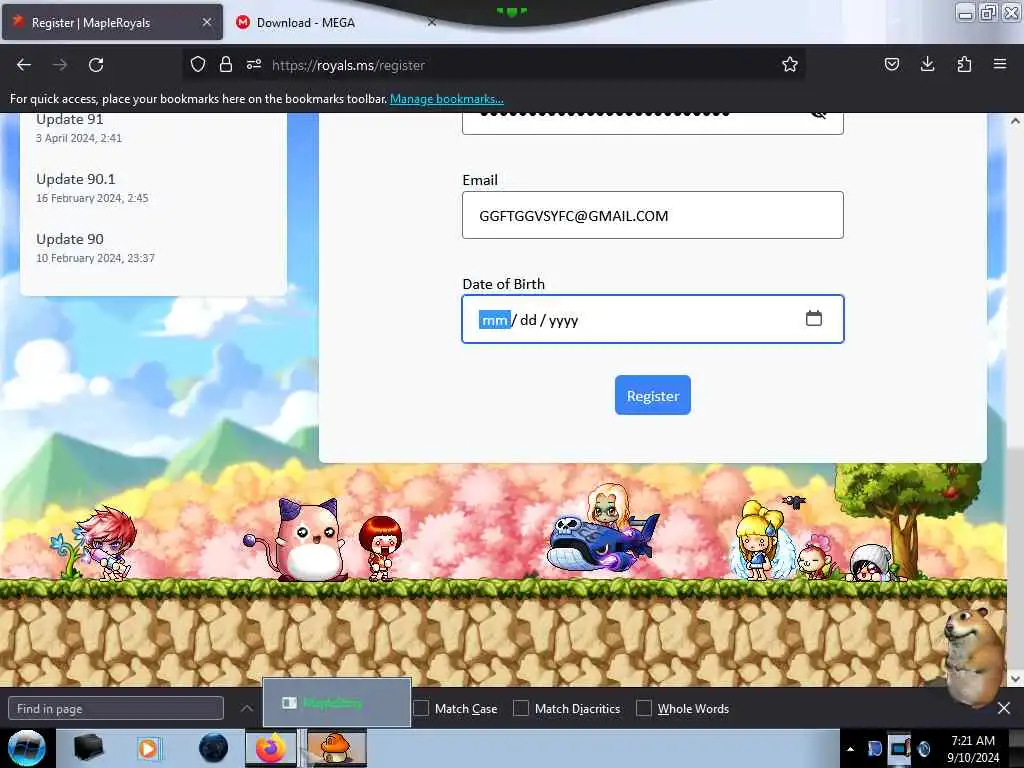
Task: Click the Date of Birth label
Action: (x=504, y=284)
